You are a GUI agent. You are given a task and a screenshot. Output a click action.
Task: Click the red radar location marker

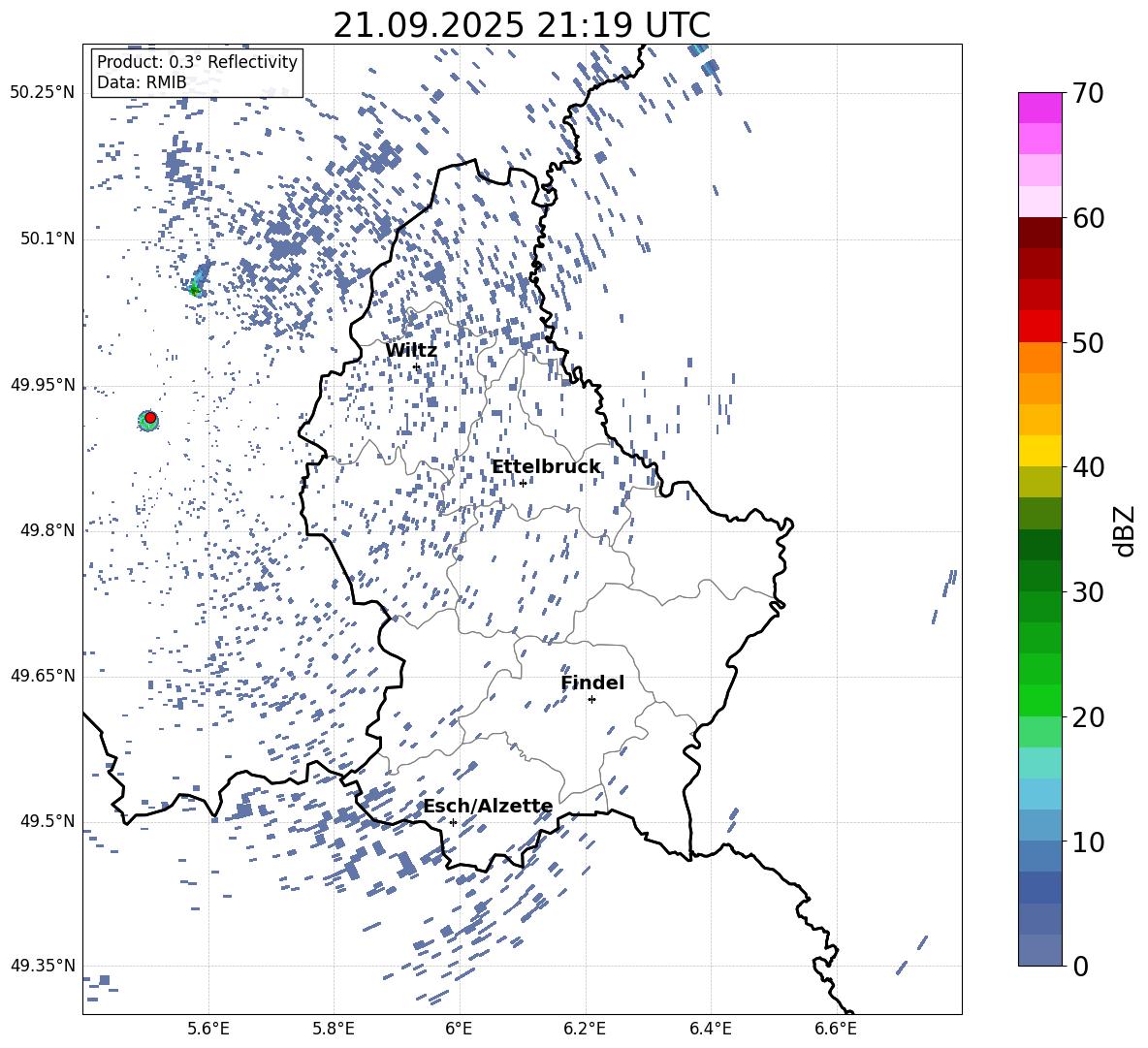tap(150, 418)
